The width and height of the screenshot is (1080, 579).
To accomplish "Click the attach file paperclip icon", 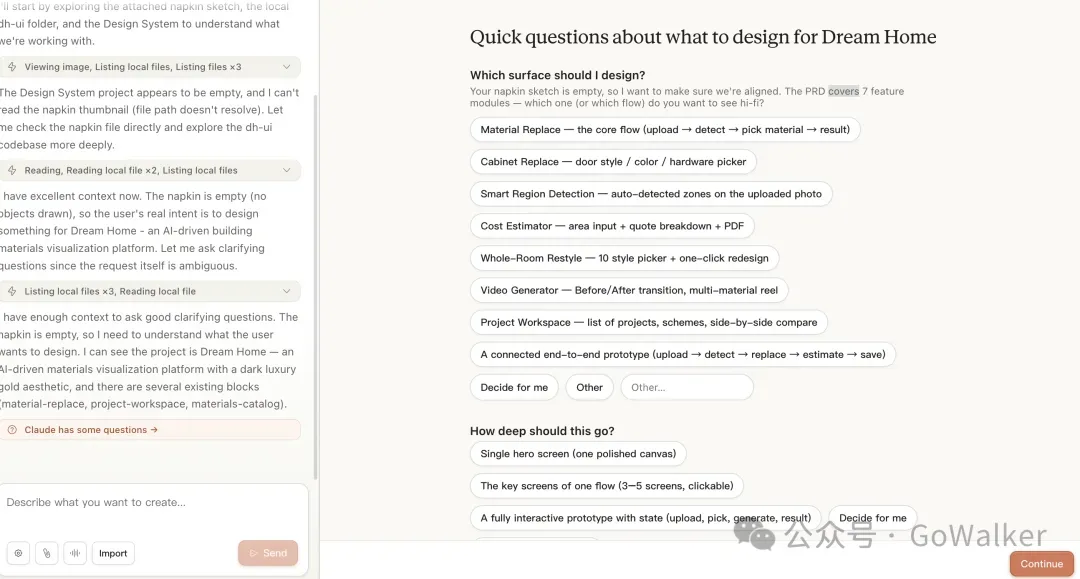I will coord(46,553).
